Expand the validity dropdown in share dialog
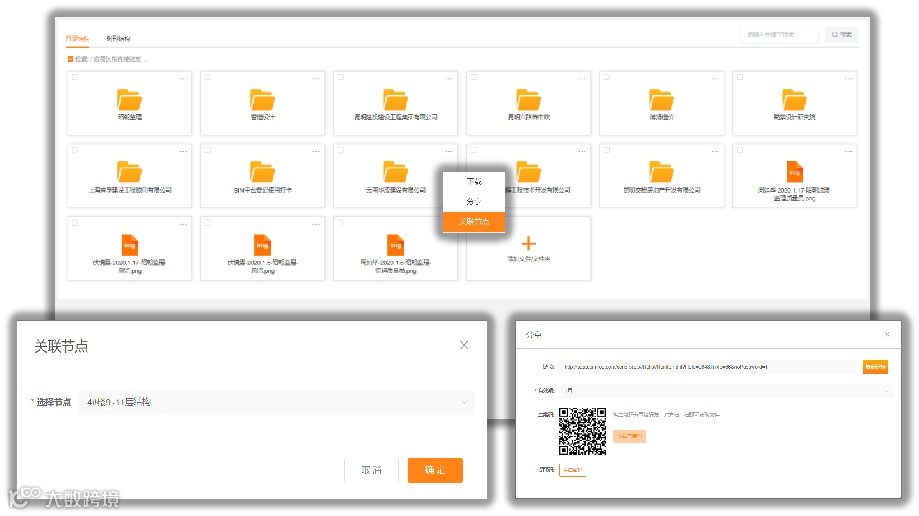 click(726, 391)
